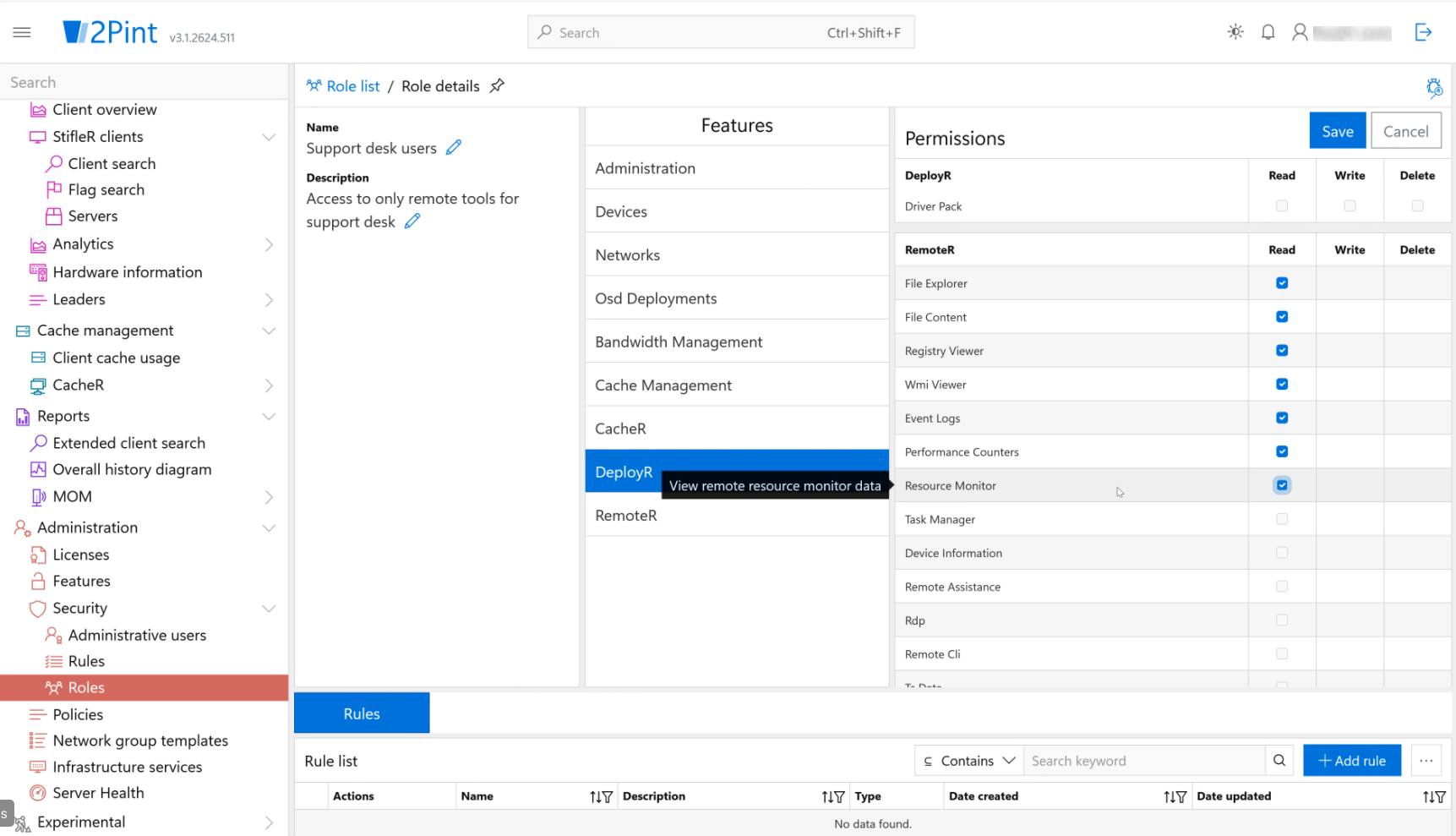1456x836 pixels.
Task: Click the Search keyword input
Action: tap(1143, 760)
